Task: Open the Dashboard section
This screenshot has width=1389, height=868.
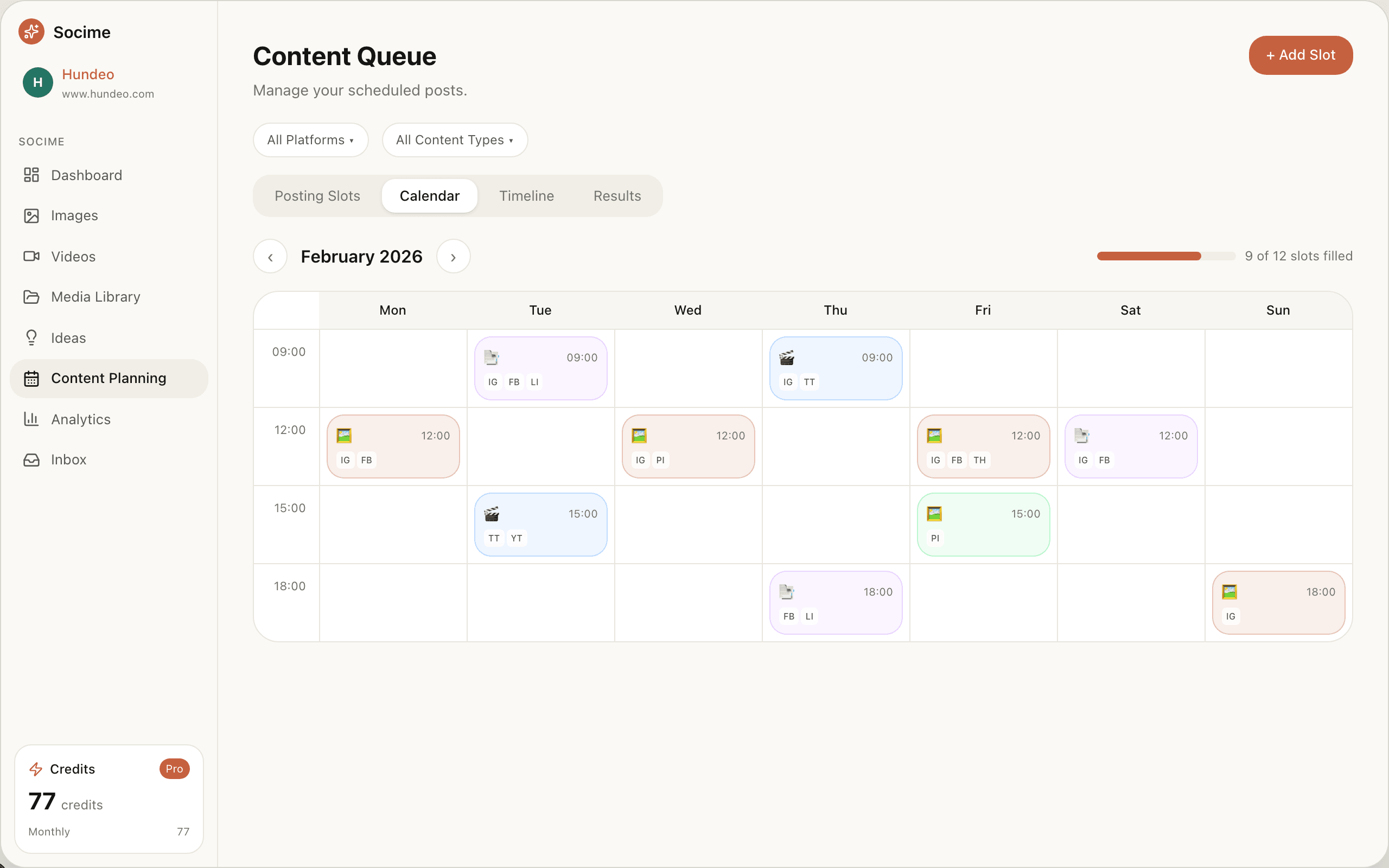Action: [x=86, y=175]
